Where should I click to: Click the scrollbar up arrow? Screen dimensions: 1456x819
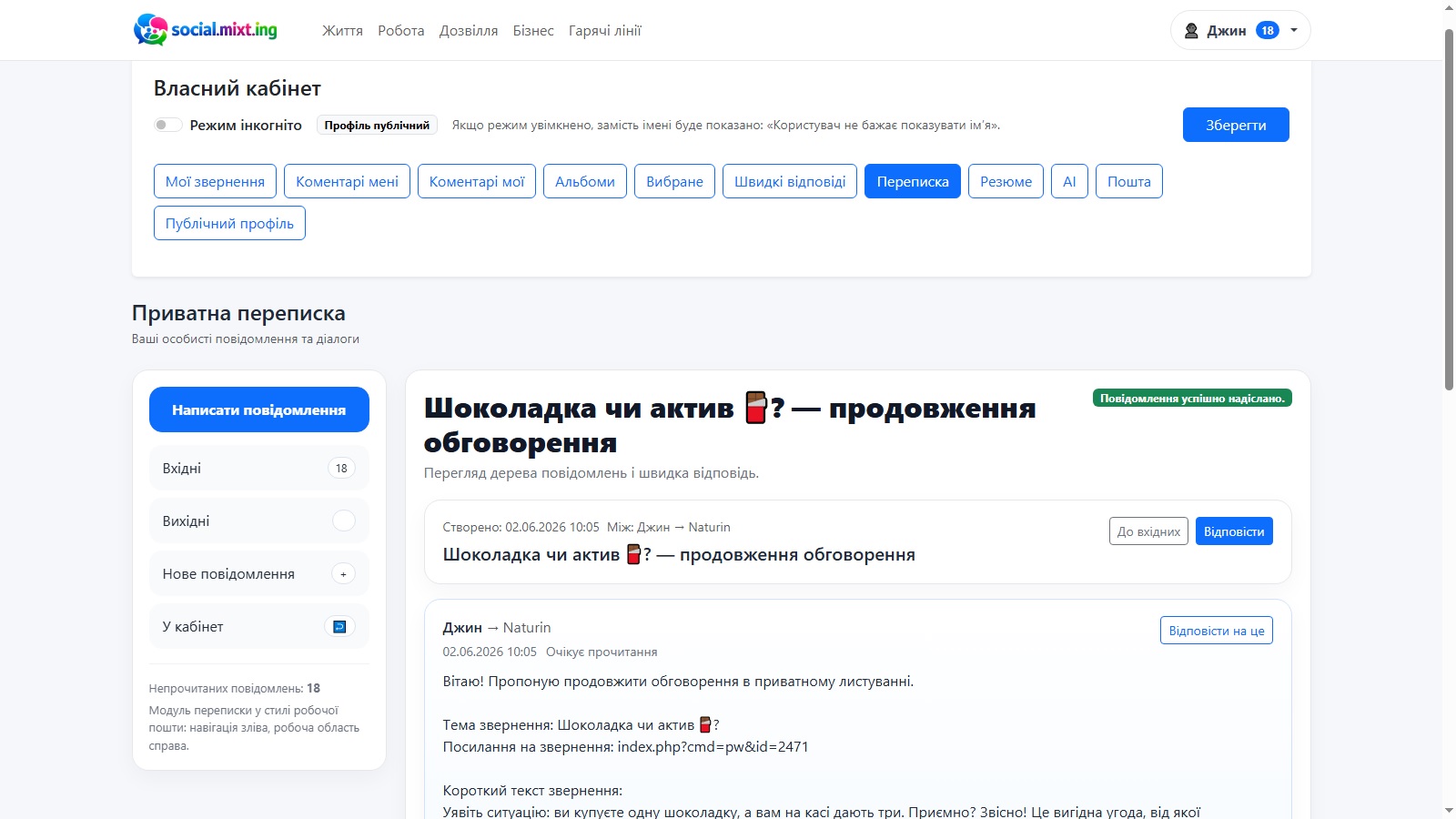[x=1449, y=8]
